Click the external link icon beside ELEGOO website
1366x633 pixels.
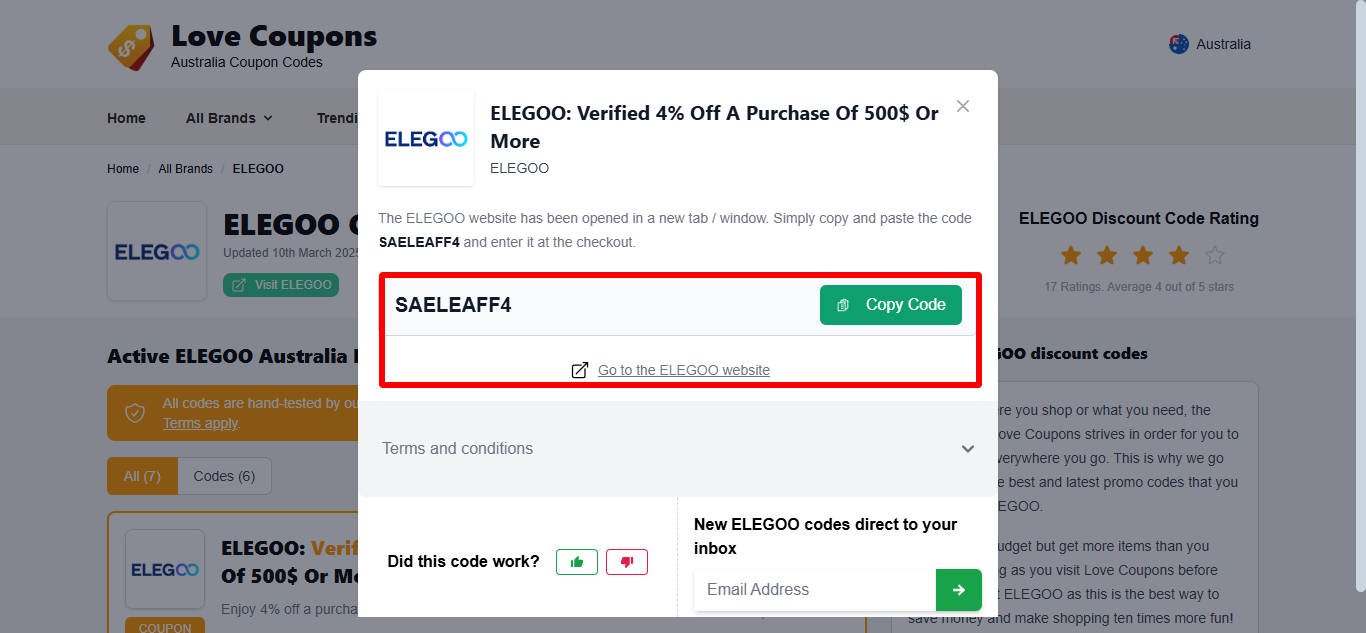click(580, 370)
